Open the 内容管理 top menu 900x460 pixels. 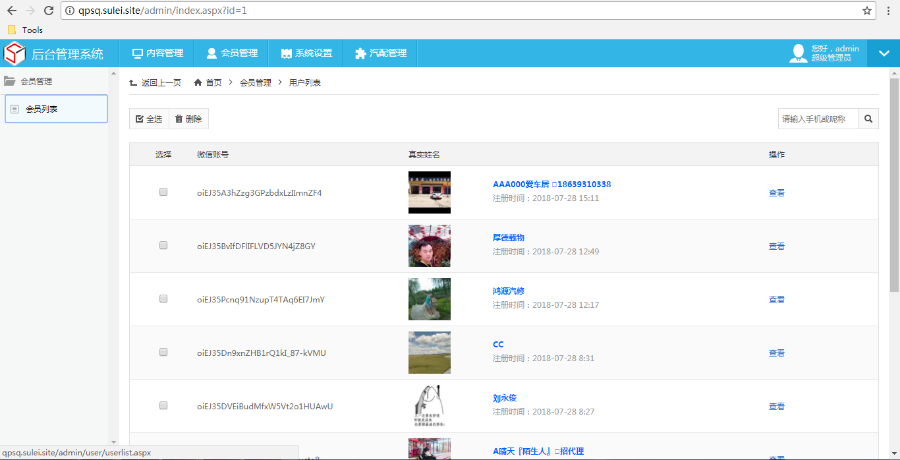[x=158, y=53]
